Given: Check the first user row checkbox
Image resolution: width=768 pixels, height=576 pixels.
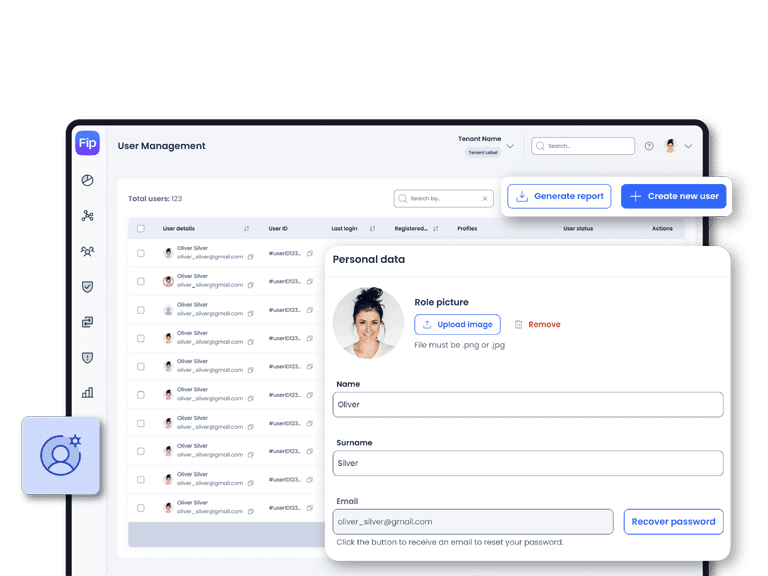Looking at the screenshot, I should pos(141,253).
